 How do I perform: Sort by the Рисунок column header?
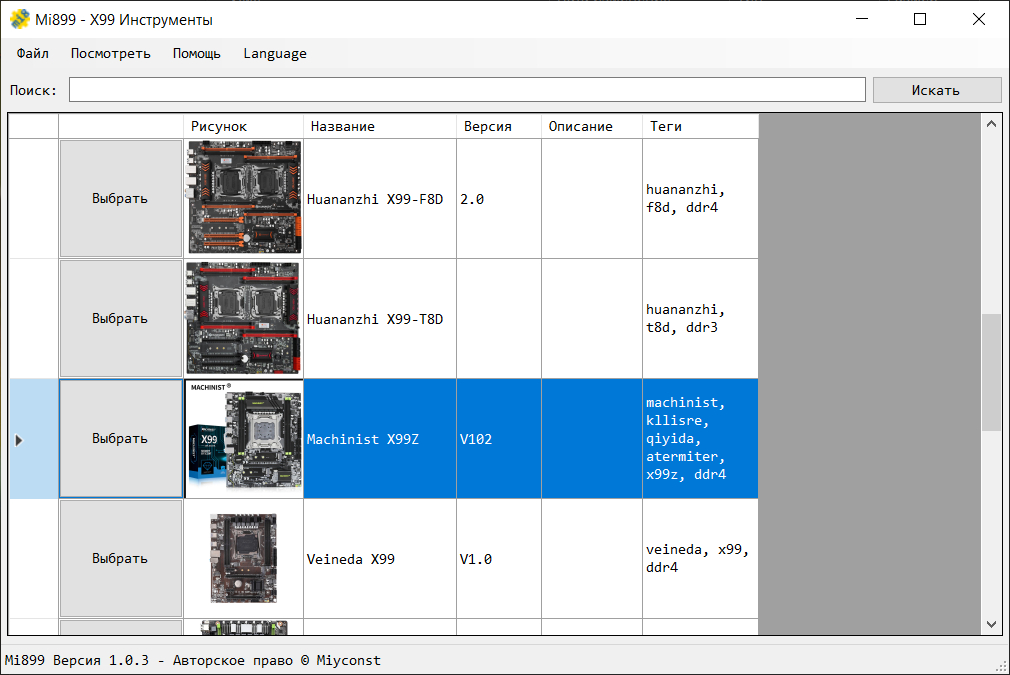tap(243, 126)
